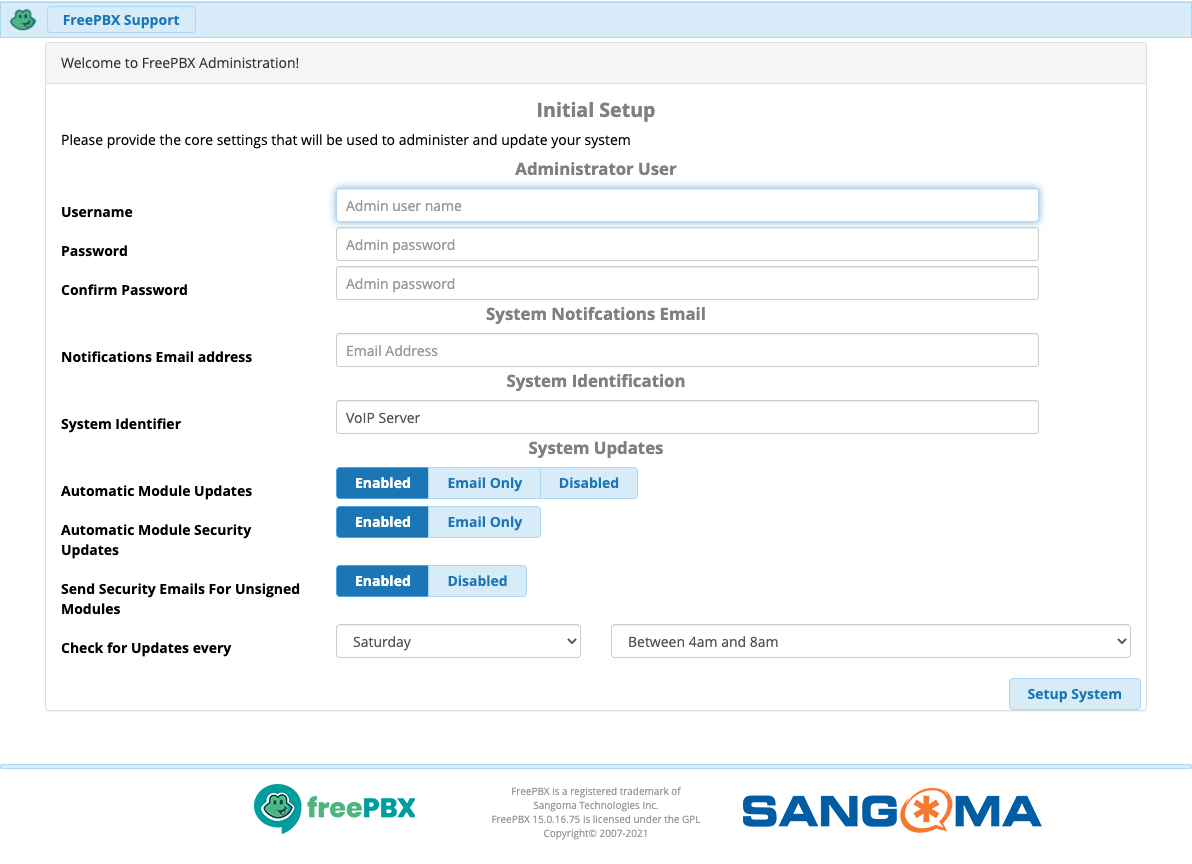Set Automatic Module Updates to Email Only
Image resolution: width=1192 pixels, height=864 pixels.
point(484,483)
